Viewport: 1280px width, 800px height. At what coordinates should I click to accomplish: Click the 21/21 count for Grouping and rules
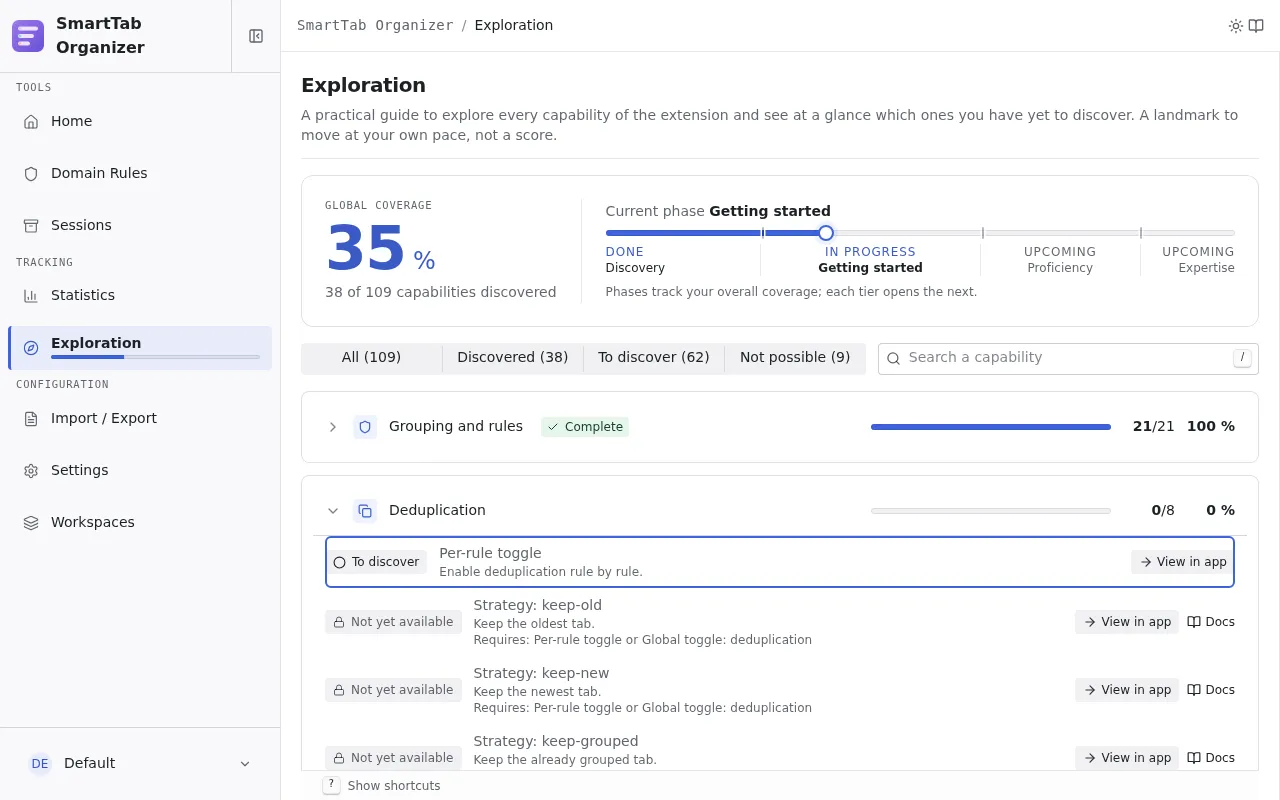click(x=1154, y=427)
